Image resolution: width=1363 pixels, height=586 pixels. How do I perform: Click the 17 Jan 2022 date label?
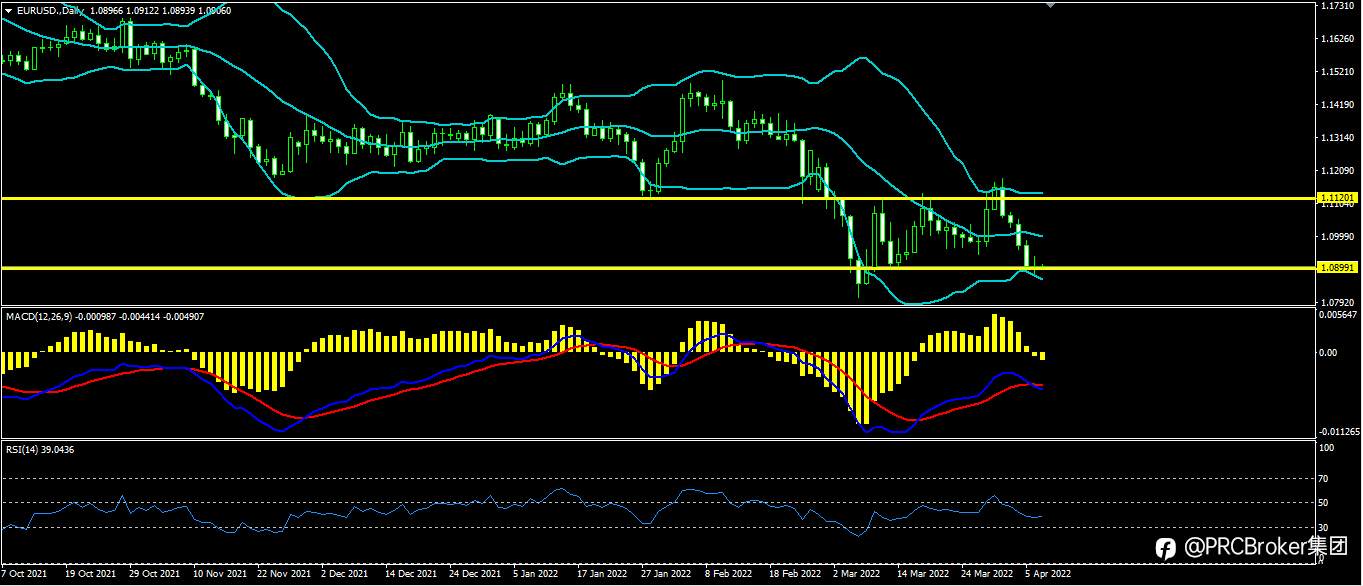(602, 575)
